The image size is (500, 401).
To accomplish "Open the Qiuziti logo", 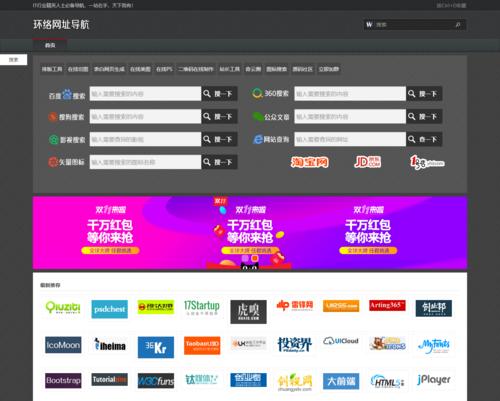I will (x=63, y=307).
